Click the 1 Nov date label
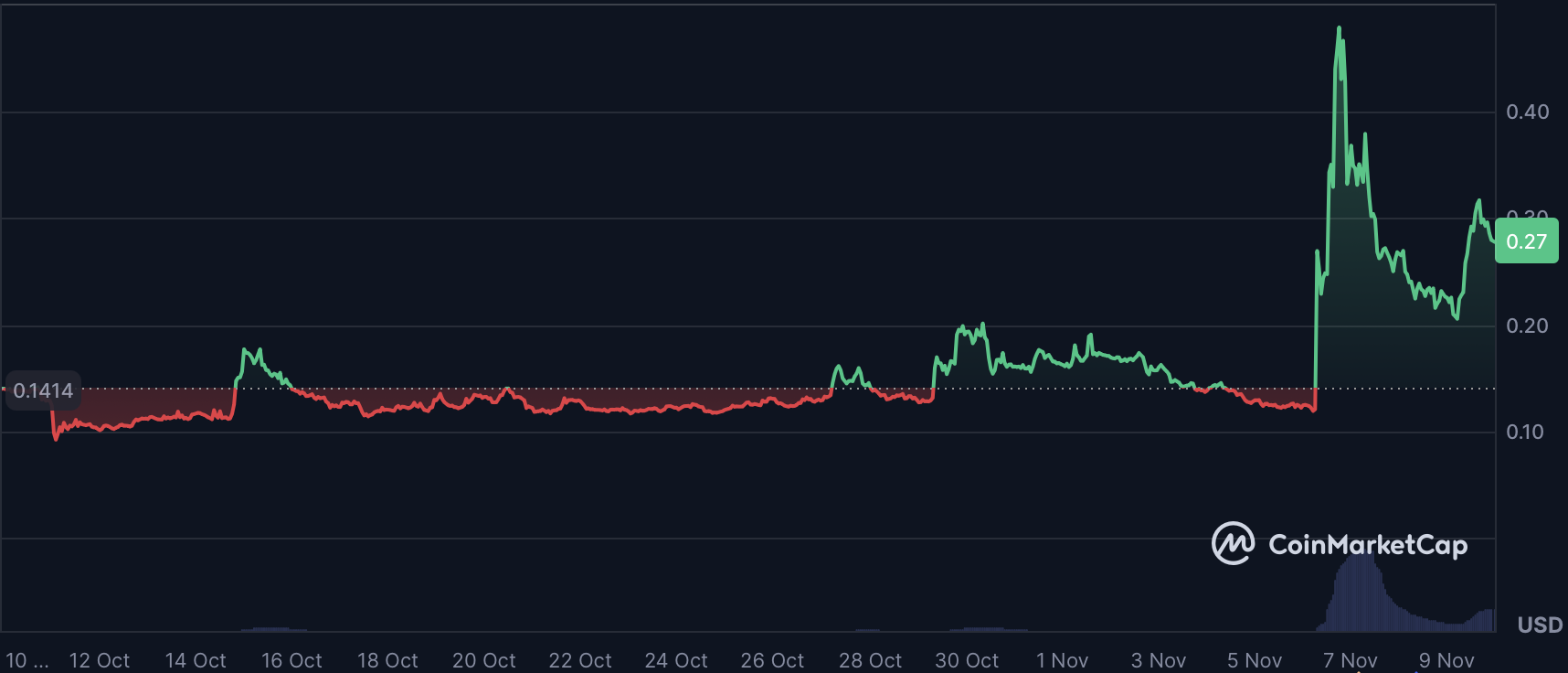 tap(1062, 660)
